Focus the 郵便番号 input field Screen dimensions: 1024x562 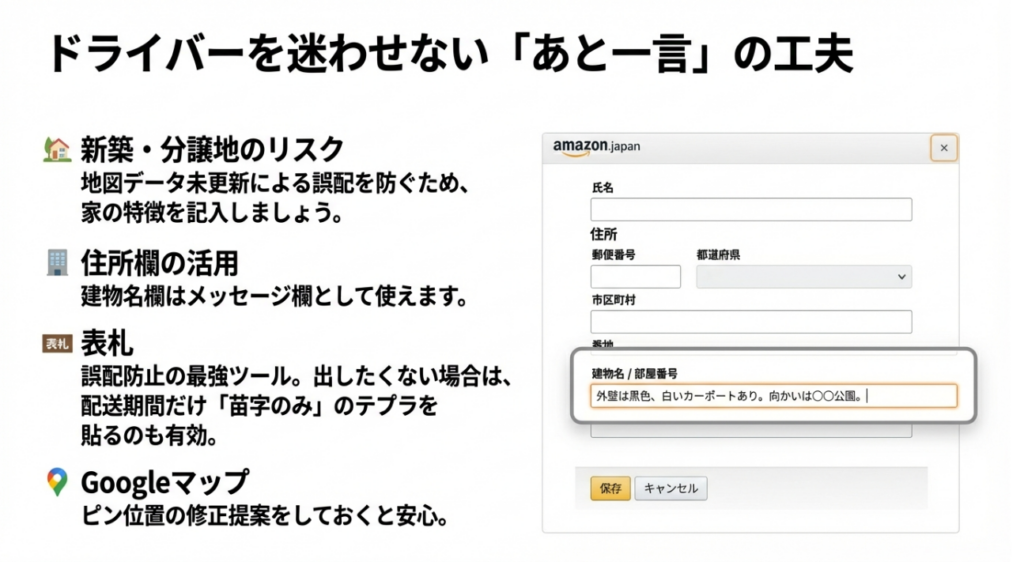tap(635, 277)
